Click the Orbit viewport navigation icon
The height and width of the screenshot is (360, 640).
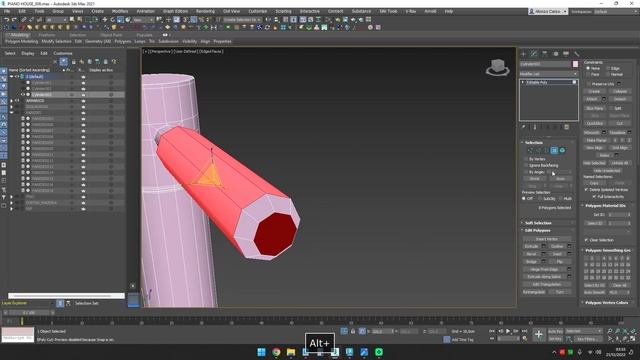(625, 339)
